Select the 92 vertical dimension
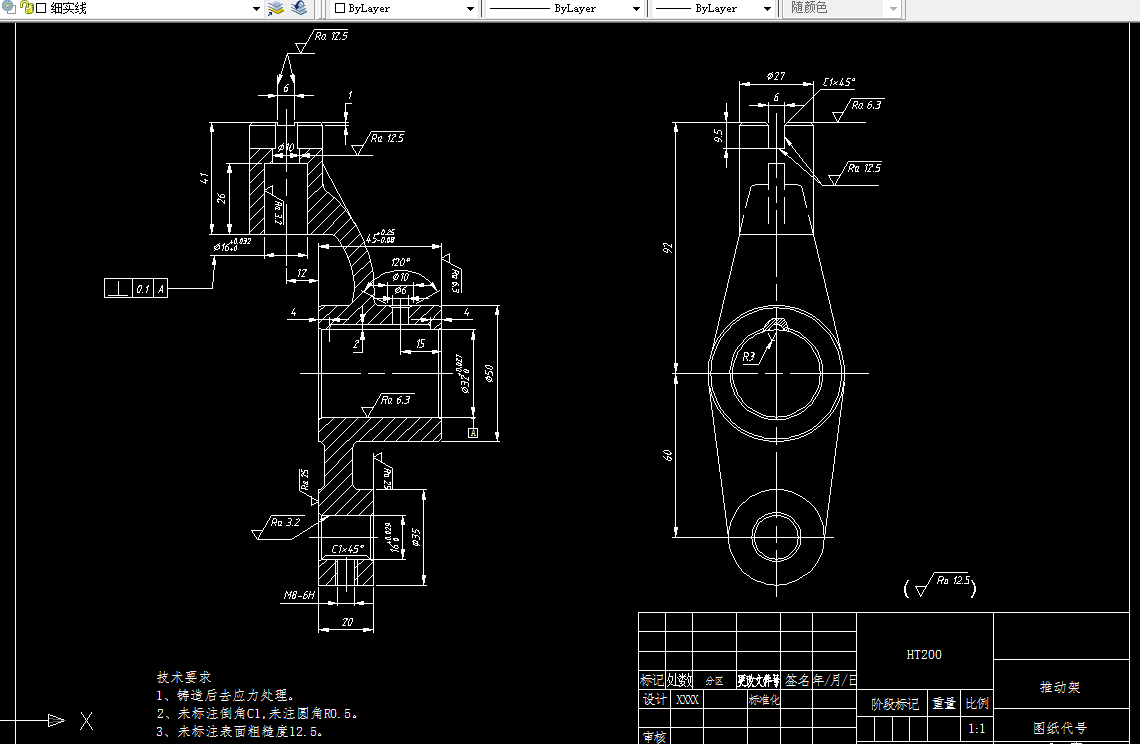The image size is (1140, 744). [667, 248]
